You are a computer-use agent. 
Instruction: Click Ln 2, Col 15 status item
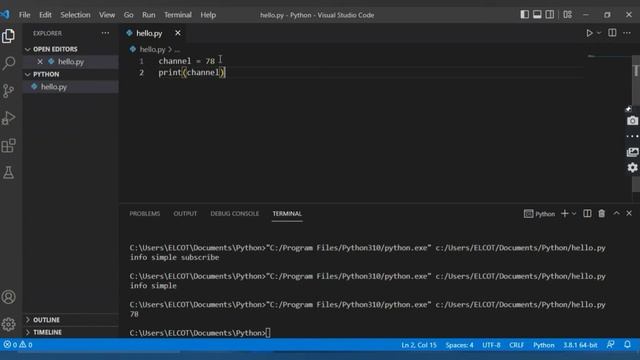419,345
